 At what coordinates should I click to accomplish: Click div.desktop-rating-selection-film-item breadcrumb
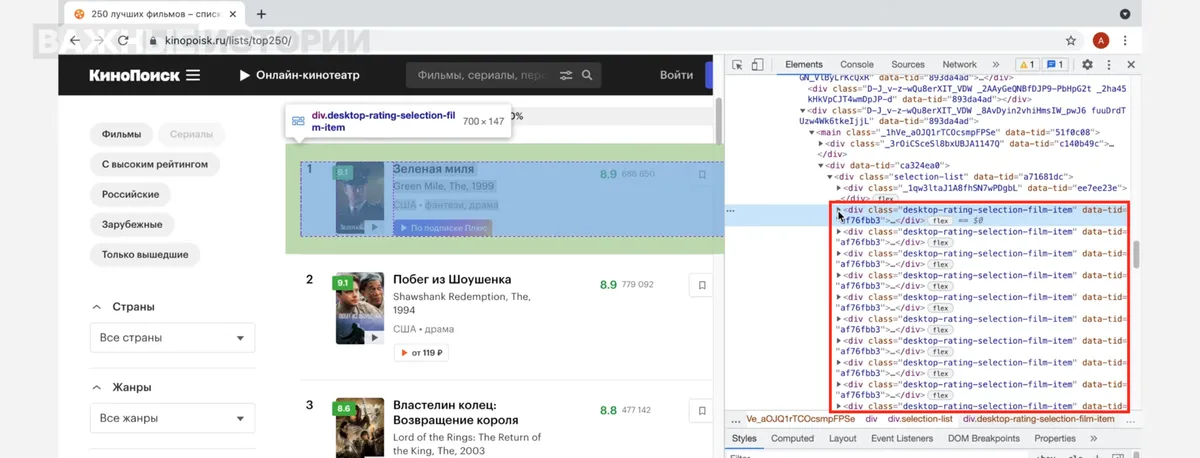click(1038, 418)
